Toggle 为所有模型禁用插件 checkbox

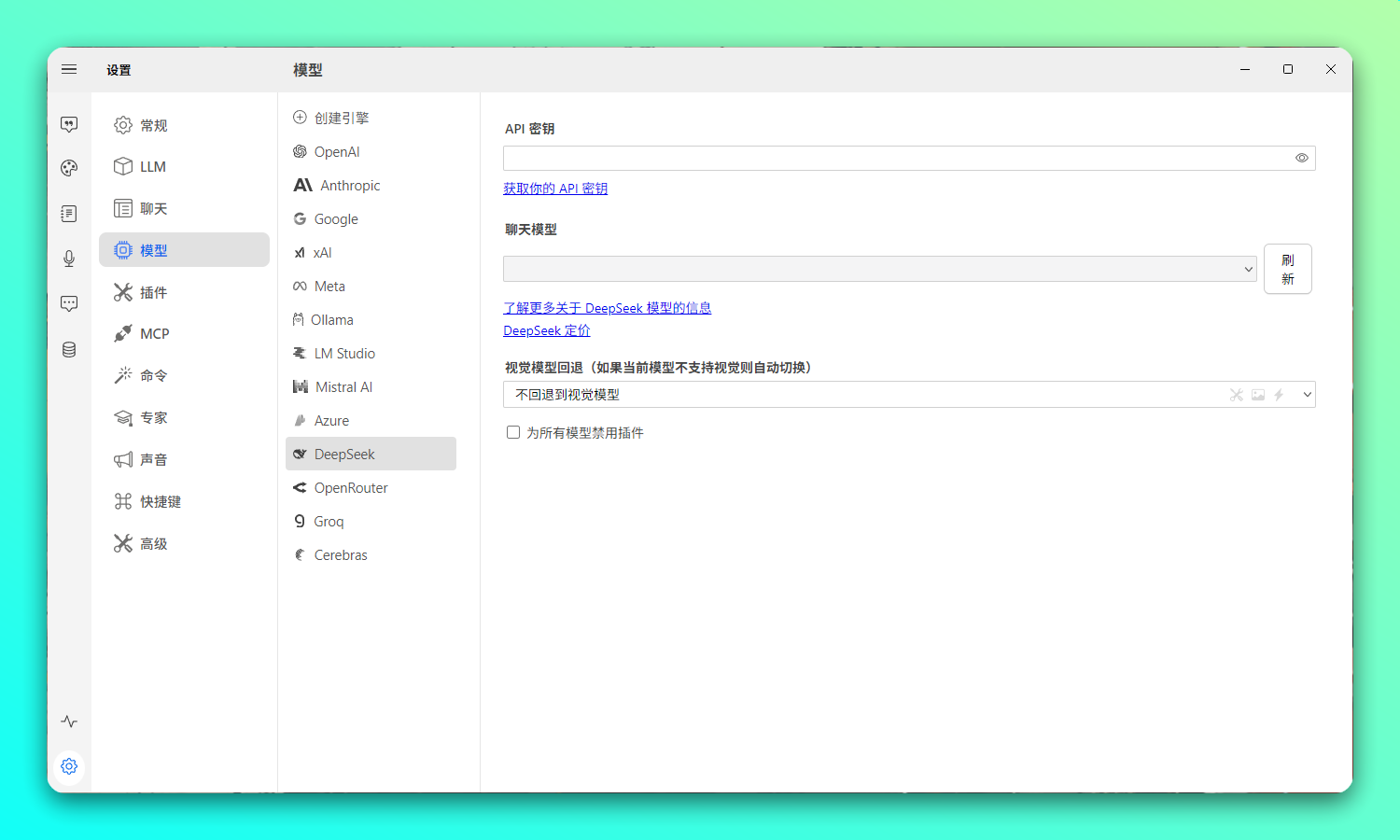click(513, 432)
